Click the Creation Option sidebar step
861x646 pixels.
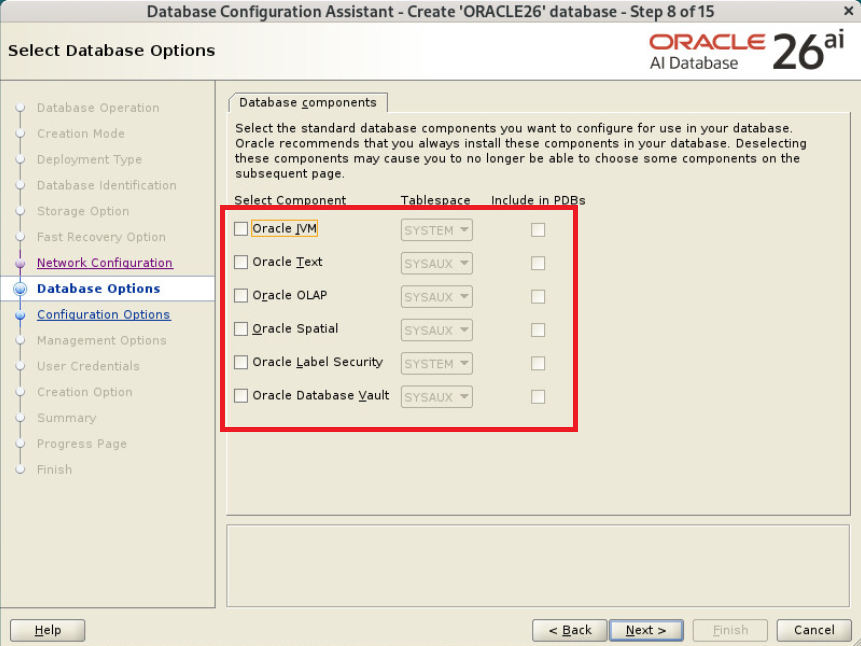click(85, 392)
